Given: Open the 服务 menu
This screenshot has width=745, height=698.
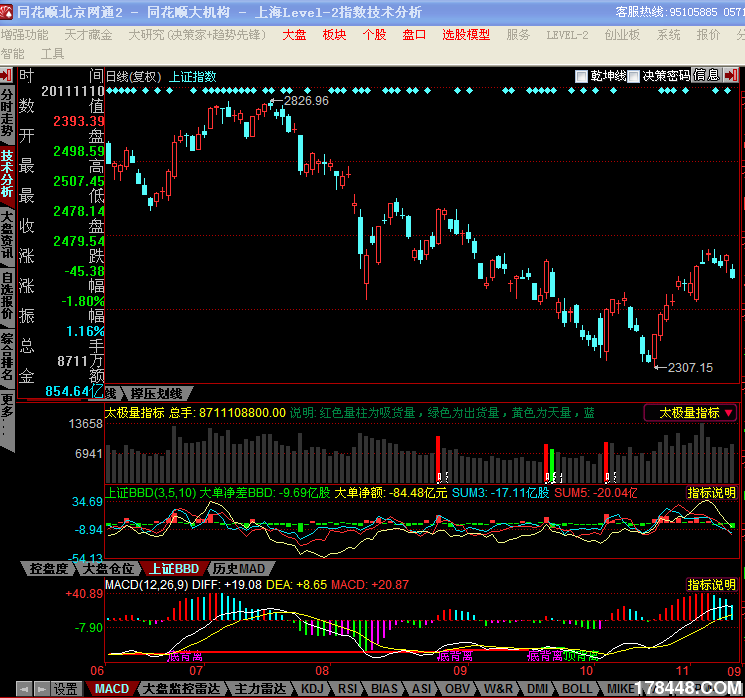Looking at the screenshot, I should (518, 35).
